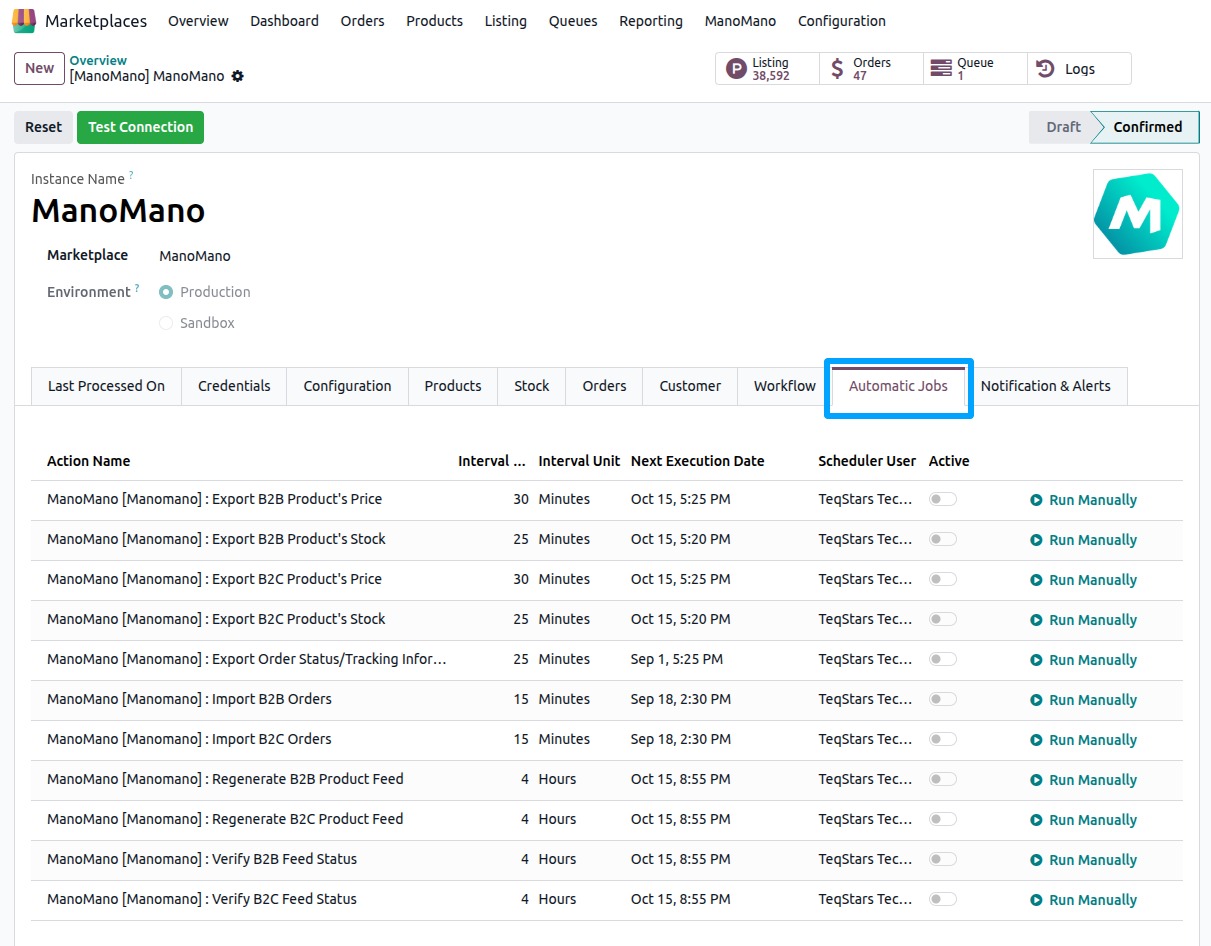1211x946 pixels.
Task: Toggle Active for Regenerate B2B Product Feed
Action: (x=943, y=779)
